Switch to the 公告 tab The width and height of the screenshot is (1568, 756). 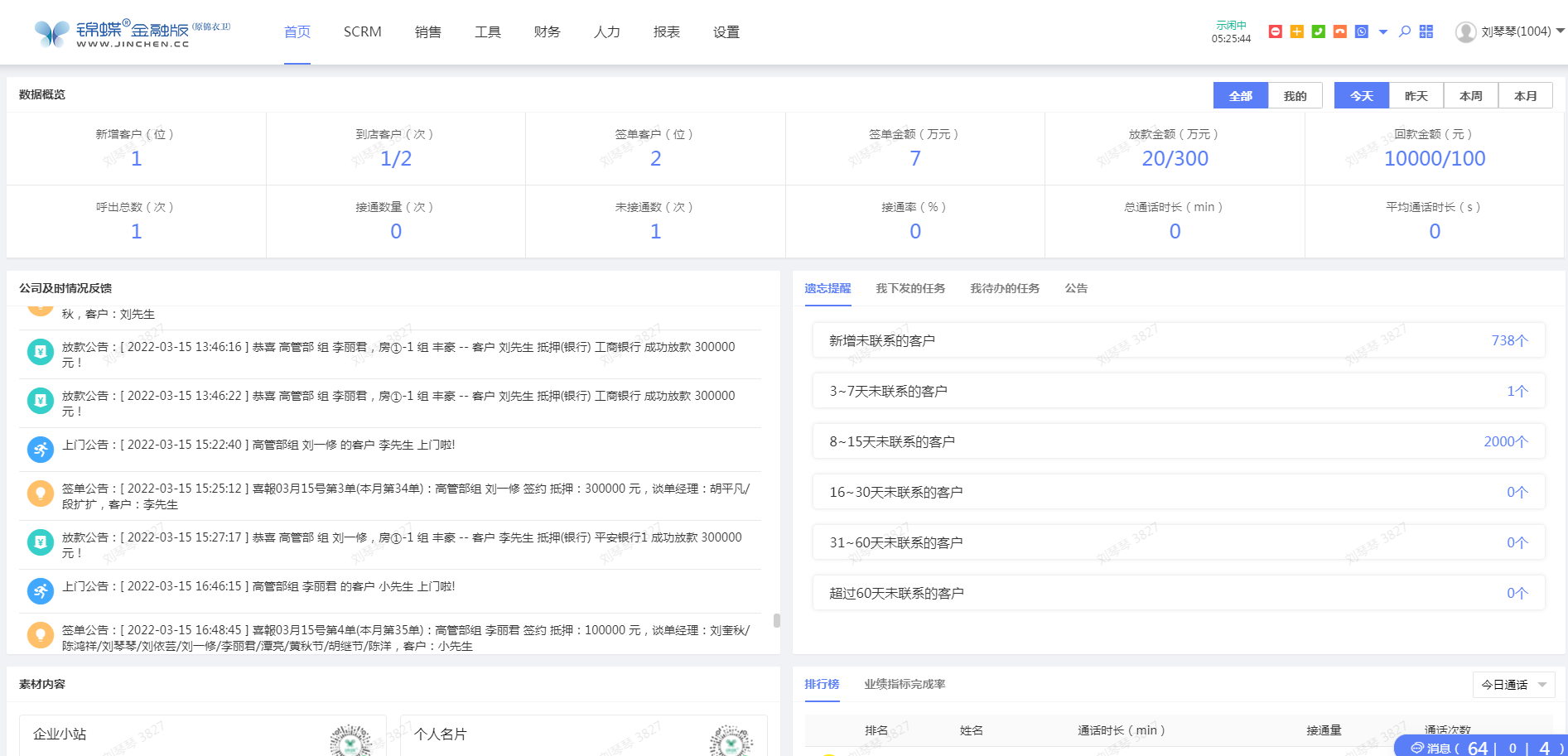point(1076,288)
